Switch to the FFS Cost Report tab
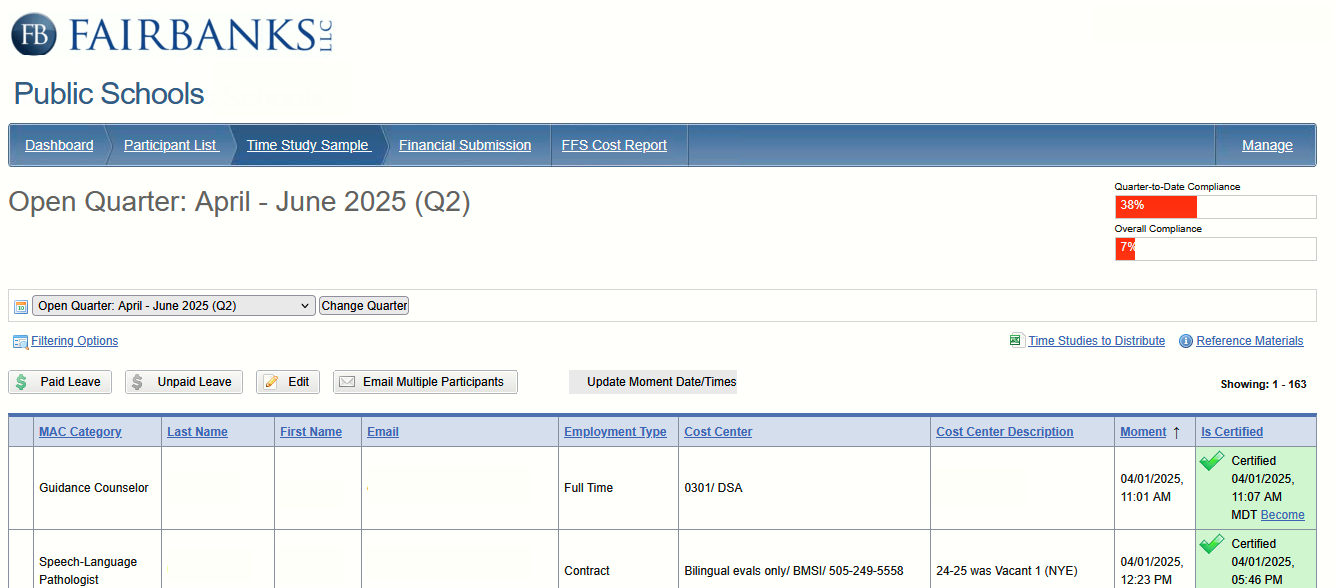This screenshot has width=1336, height=588. pyautogui.click(x=614, y=145)
